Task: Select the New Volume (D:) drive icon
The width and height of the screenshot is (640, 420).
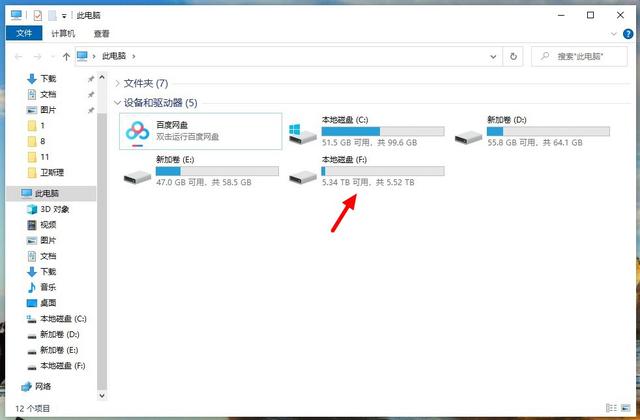Action: pos(468,137)
